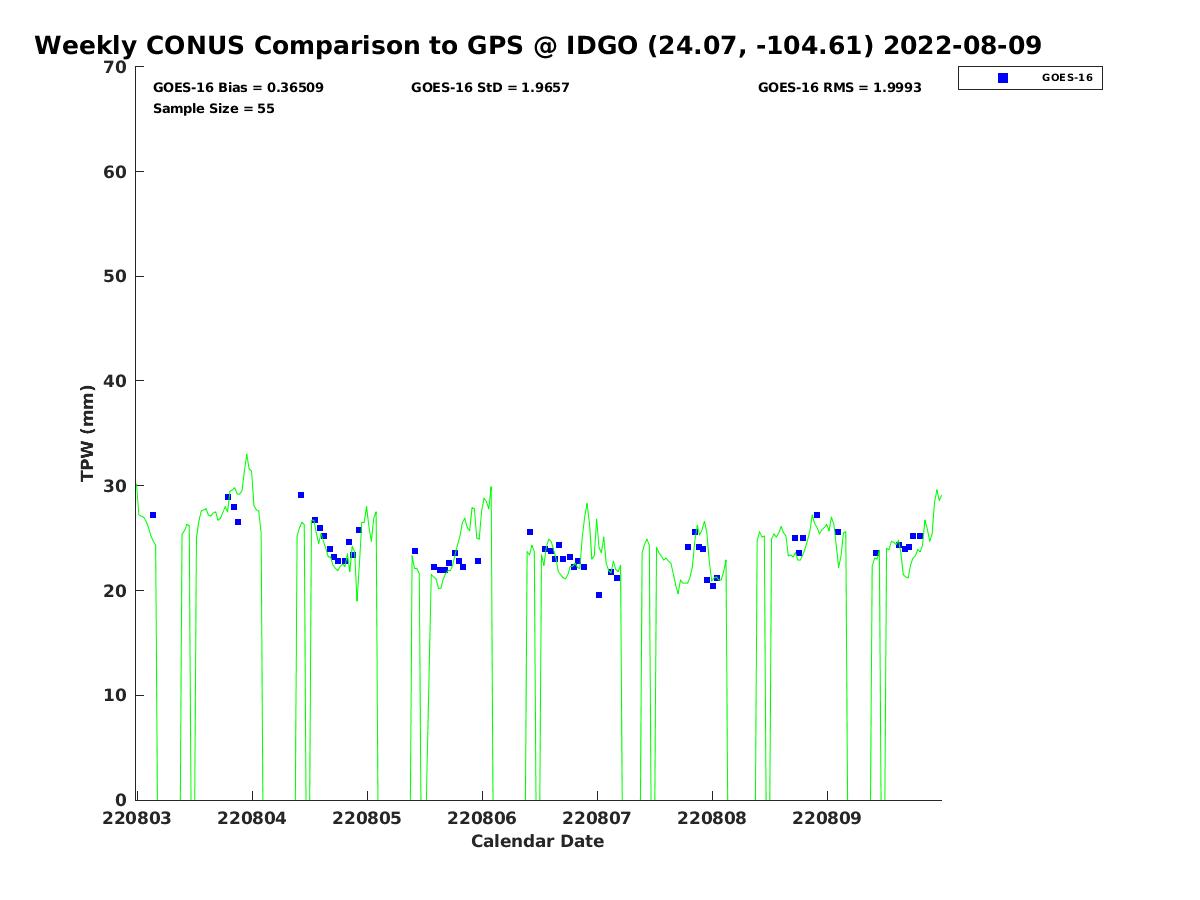
Task: Click the blue GOES-16 legend marker square
Action: point(1003,78)
